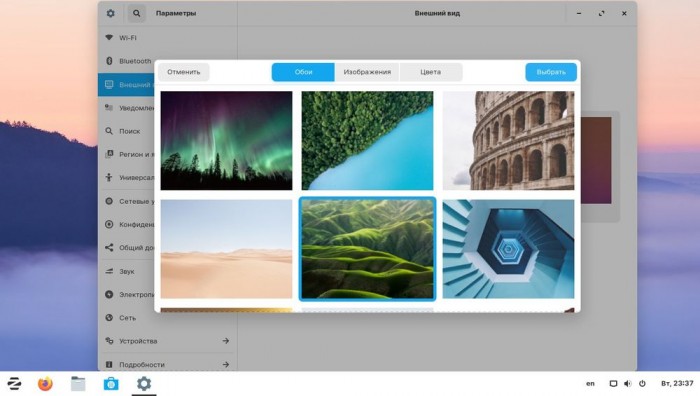The width and height of the screenshot is (700, 396).
Task: Switch keyboard layout indicator 'en'
Action: tap(590, 383)
